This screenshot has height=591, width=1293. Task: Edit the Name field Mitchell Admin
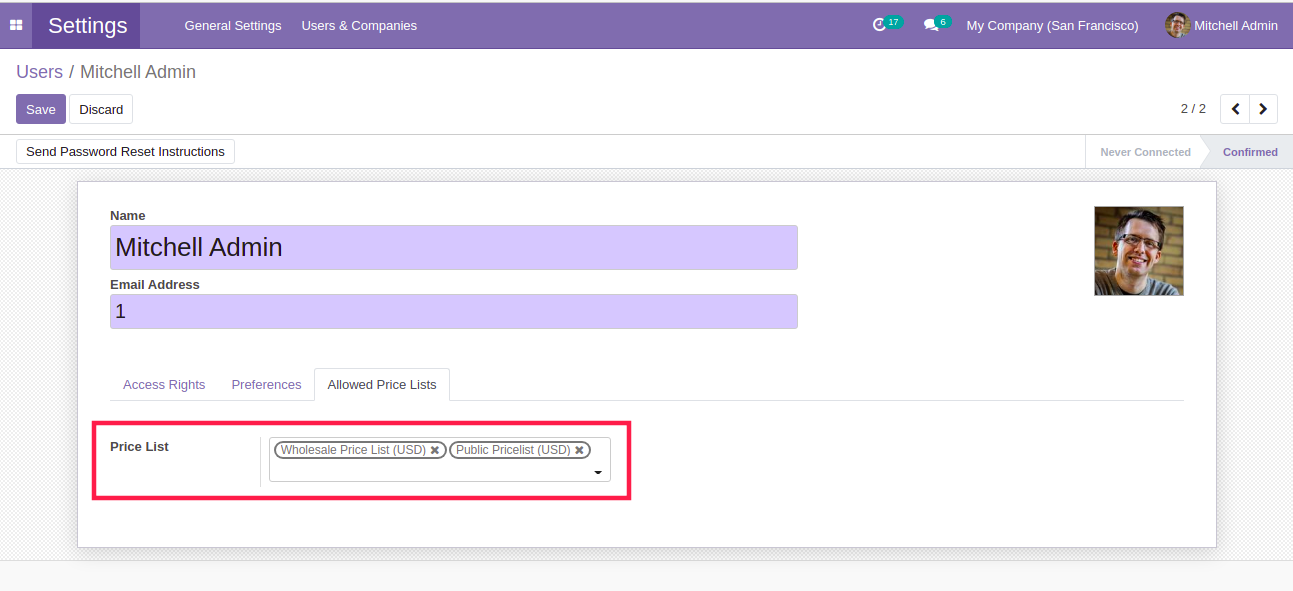454,247
